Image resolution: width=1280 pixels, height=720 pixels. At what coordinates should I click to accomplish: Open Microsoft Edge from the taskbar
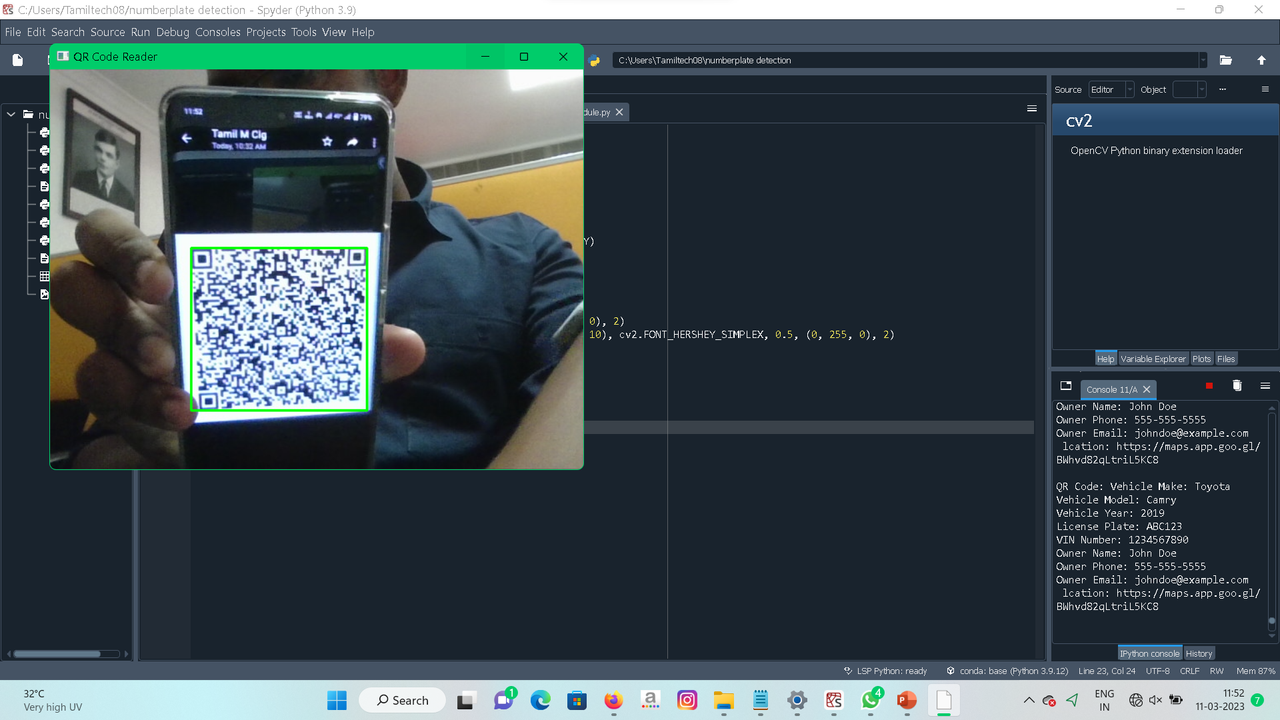pos(540,700)
